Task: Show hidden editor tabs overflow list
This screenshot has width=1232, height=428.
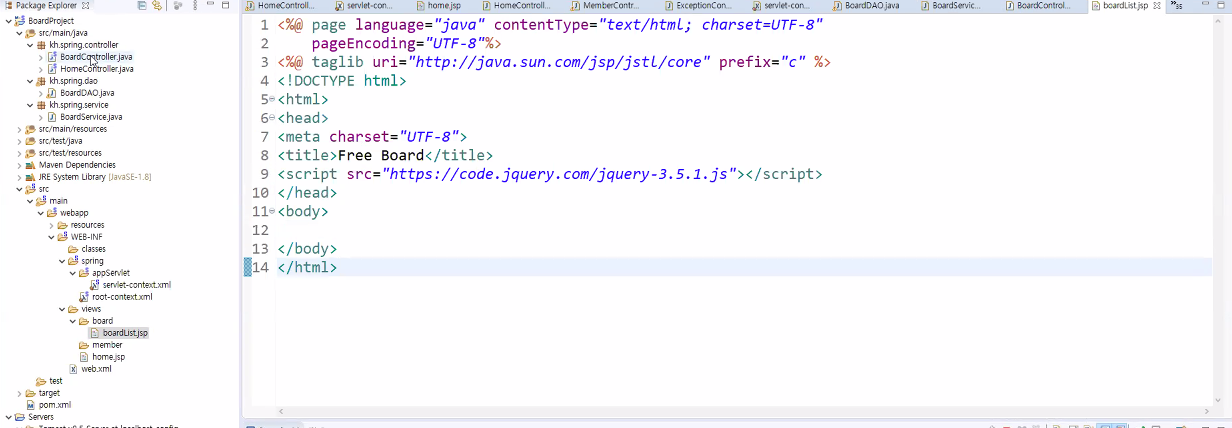Action: pyautogui.click(x=1177, y=6)
